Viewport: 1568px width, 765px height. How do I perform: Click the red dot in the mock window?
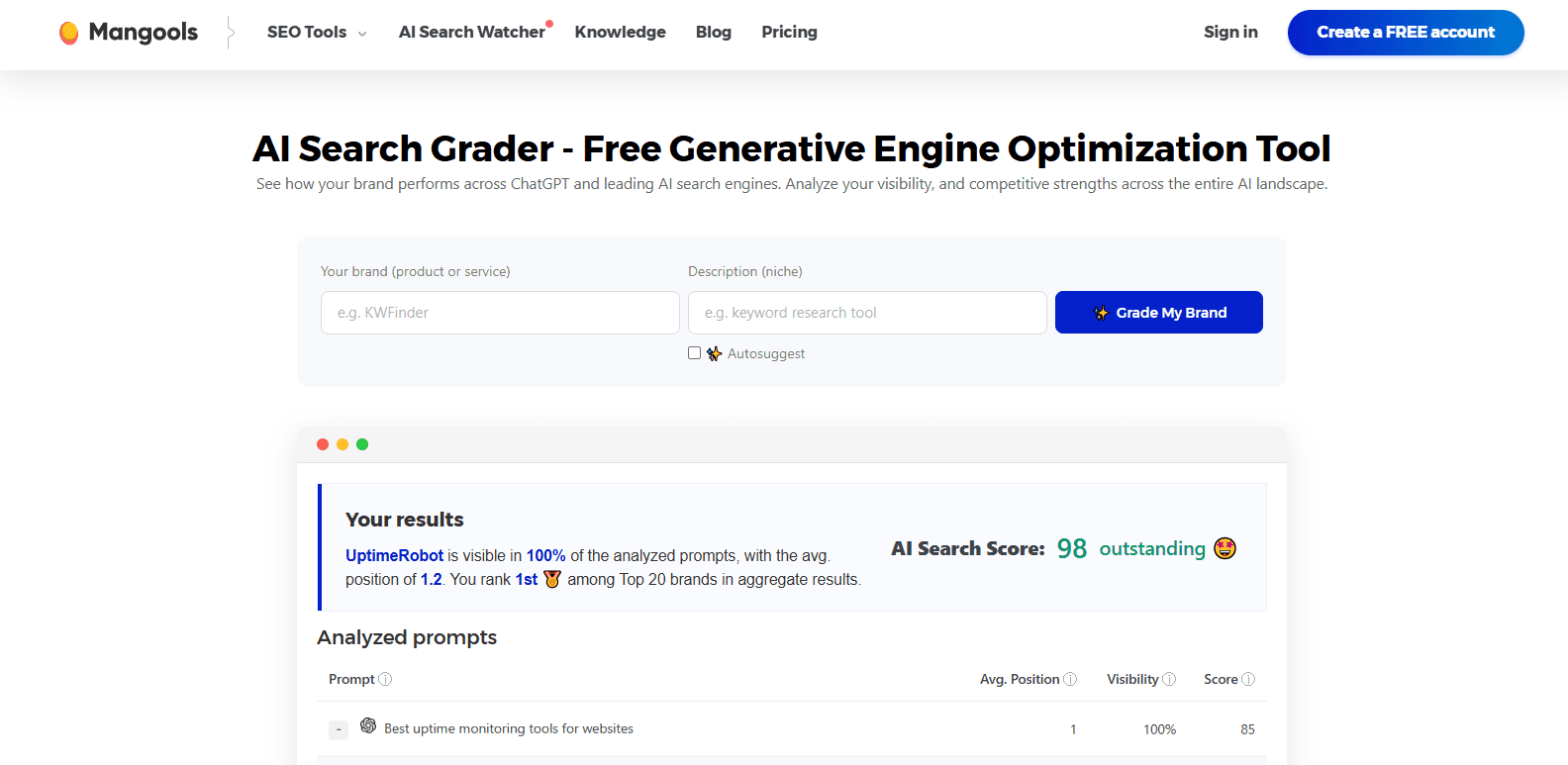click(323, 444)
